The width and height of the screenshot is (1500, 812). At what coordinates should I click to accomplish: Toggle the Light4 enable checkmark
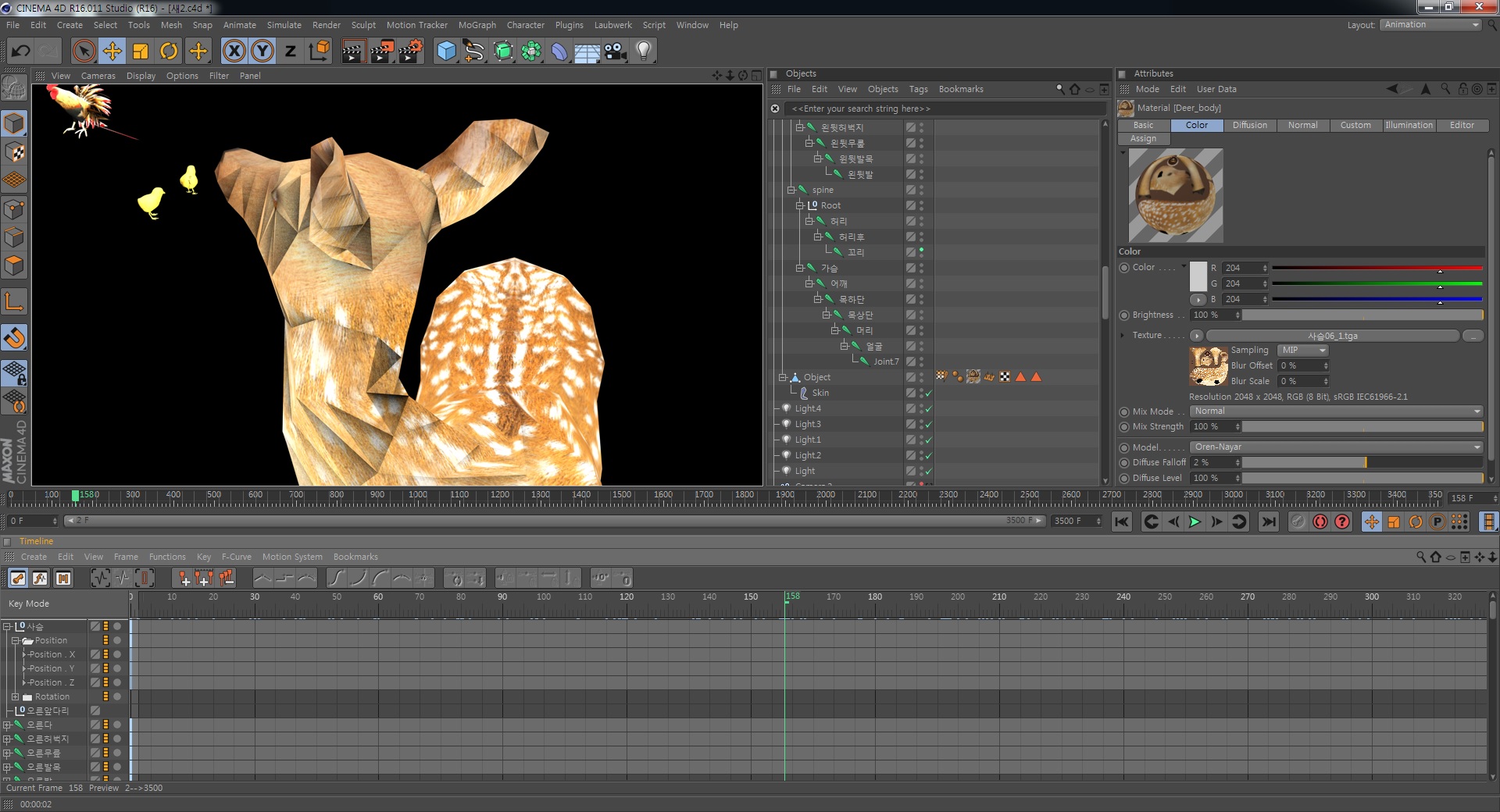(929, 409)
